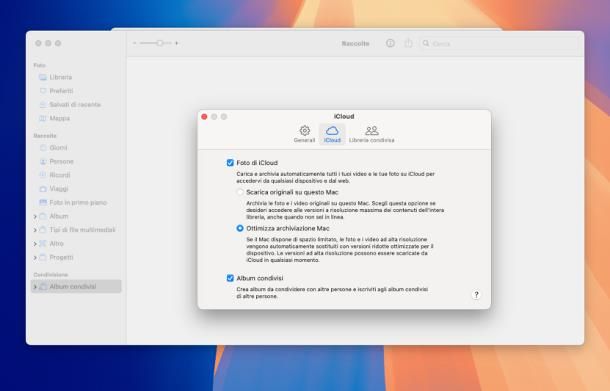Click the Preferiti heart icon
This screenshot has height=391, width=610.
pos(43,91)
